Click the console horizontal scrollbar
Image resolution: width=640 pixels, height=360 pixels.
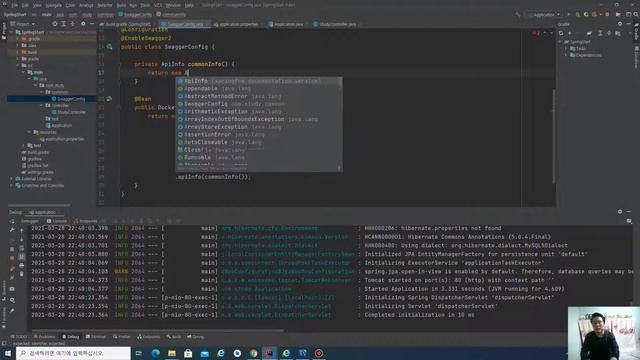pos(158,331)
